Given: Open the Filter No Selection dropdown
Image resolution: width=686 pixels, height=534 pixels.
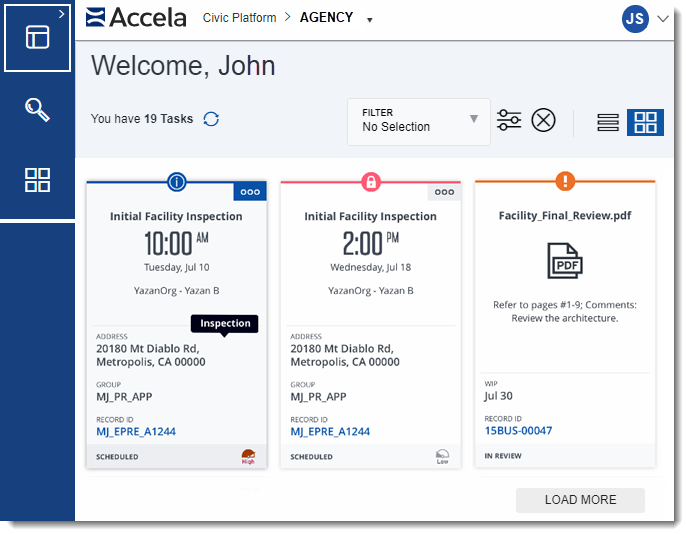Looking at the screenshot, I should point(418,121).
